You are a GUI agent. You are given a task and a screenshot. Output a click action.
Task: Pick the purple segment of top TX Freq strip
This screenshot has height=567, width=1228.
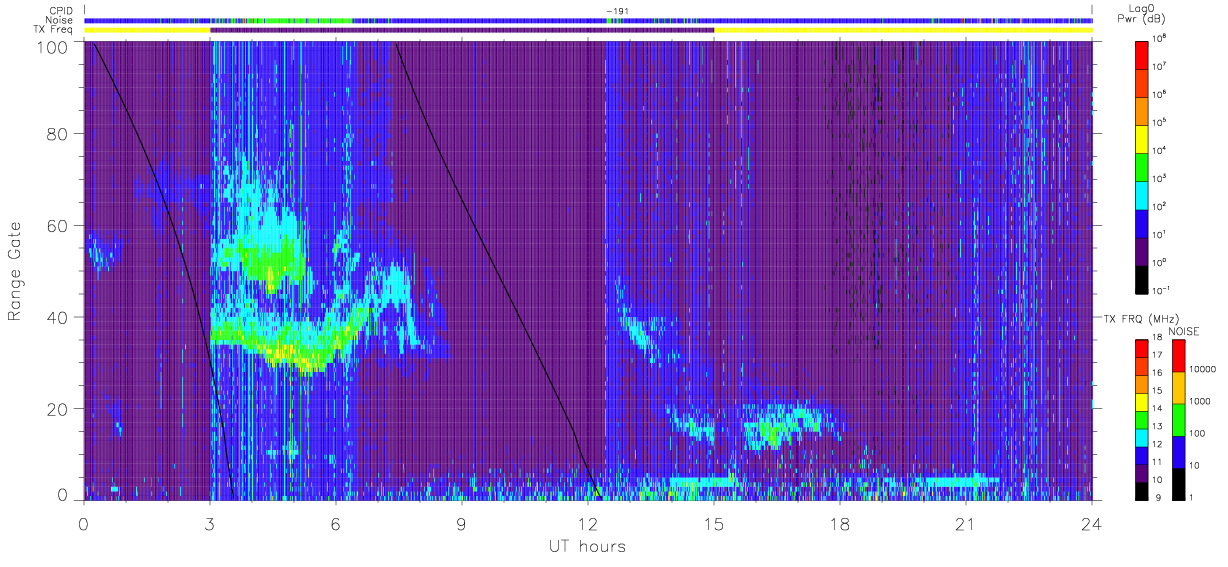[x=462, y=30]
